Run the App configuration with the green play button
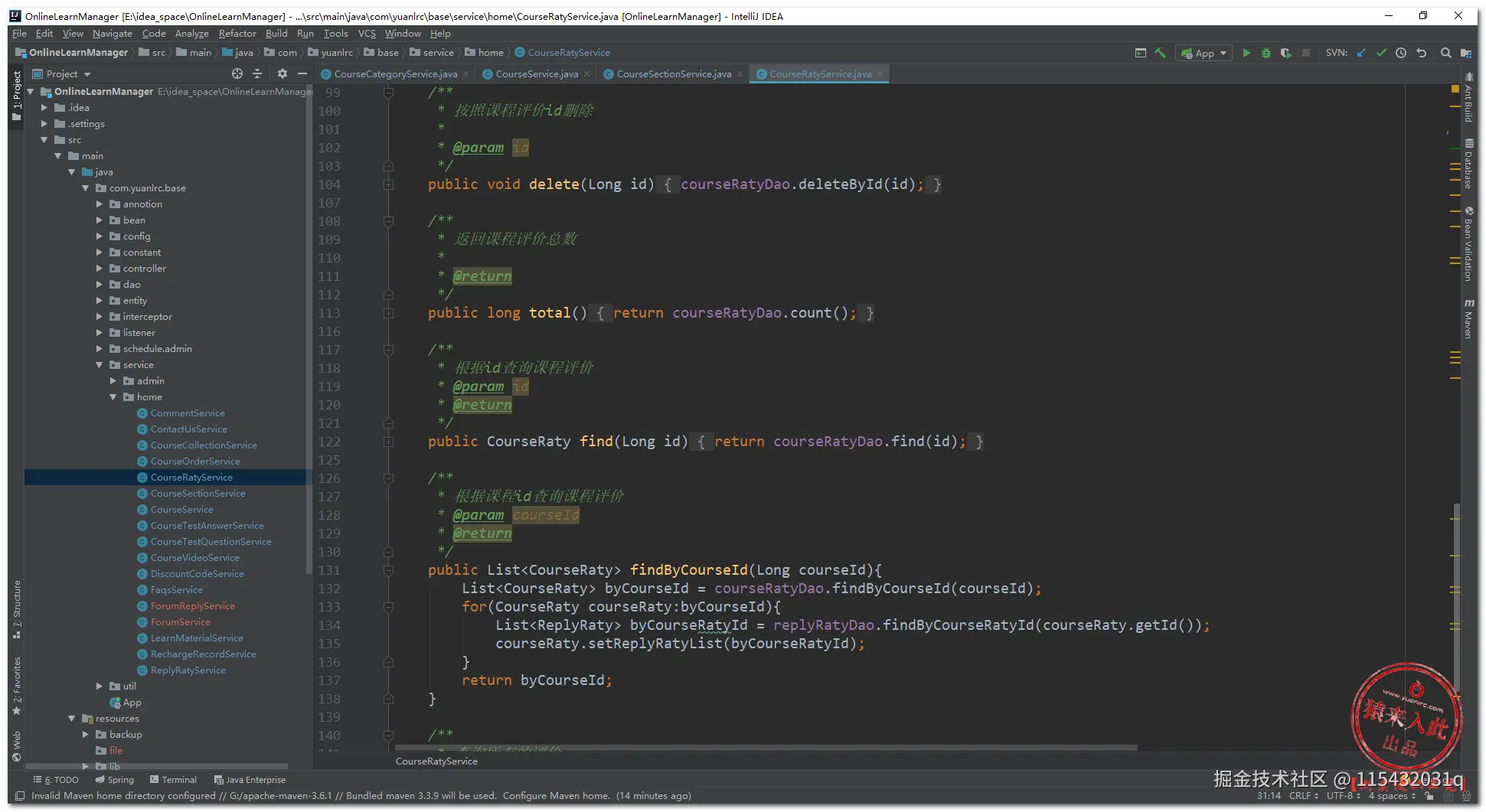The image size is (1486, 812). [1246, 53]
